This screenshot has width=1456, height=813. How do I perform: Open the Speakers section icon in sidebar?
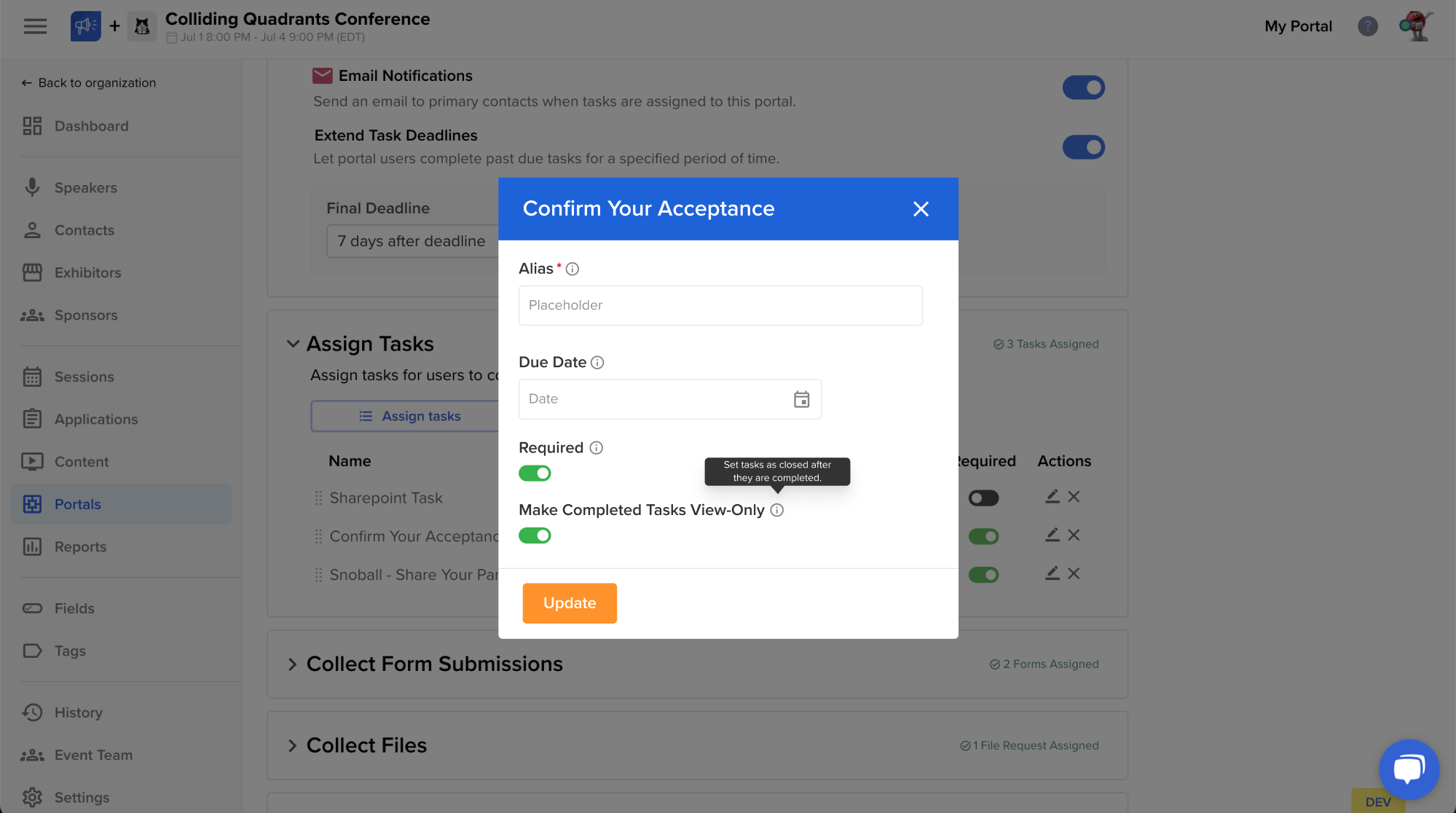coord(32,187)
